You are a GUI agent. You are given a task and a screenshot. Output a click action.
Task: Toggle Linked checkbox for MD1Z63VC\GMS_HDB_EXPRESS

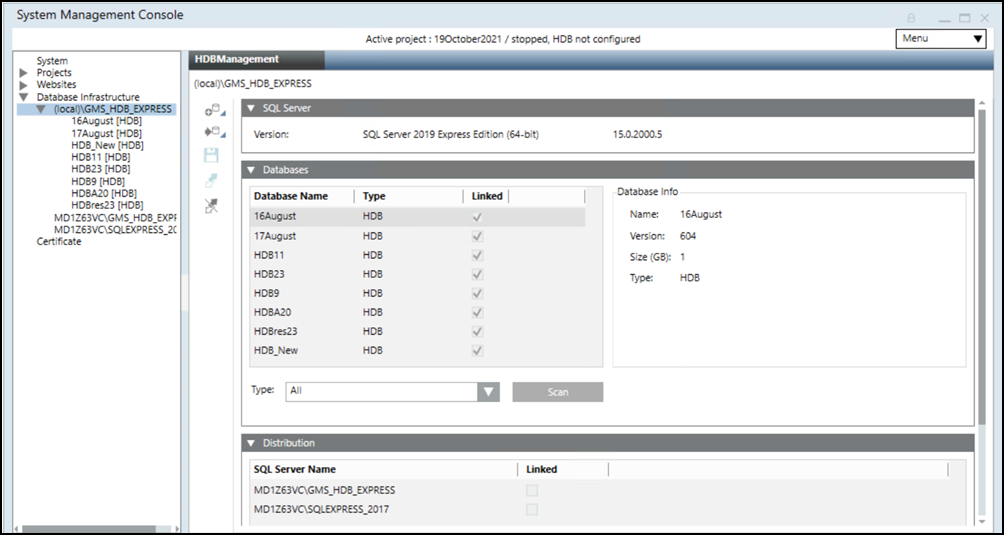(x=532, y=490)
